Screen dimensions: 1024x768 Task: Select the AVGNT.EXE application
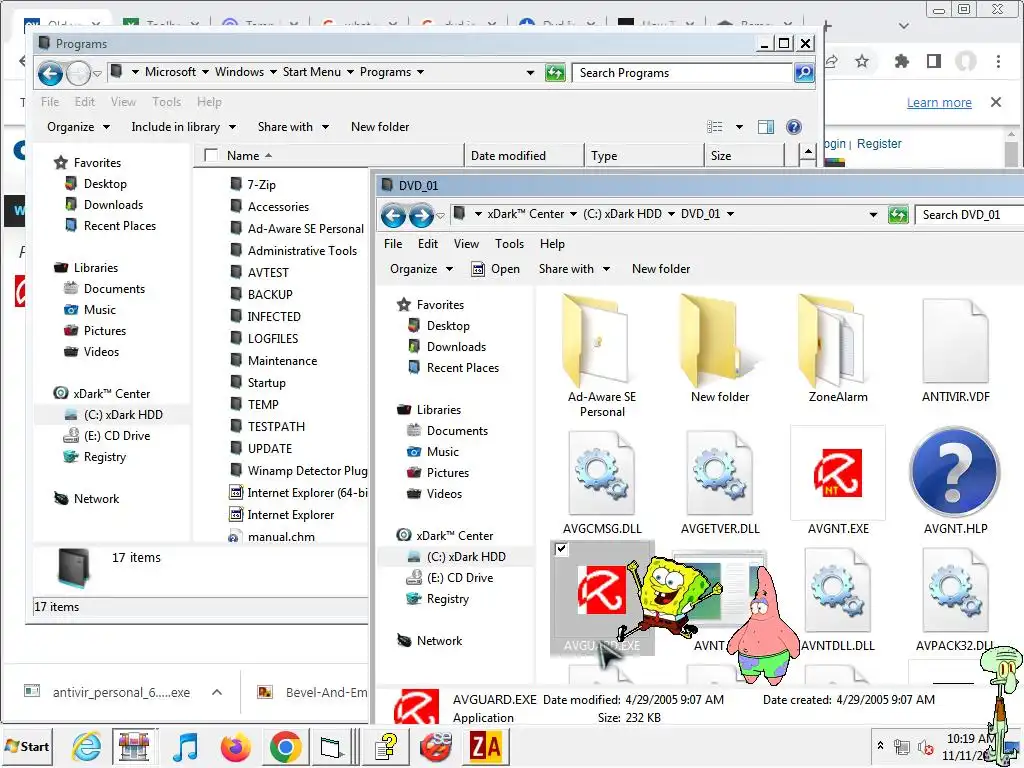[838, 482]
